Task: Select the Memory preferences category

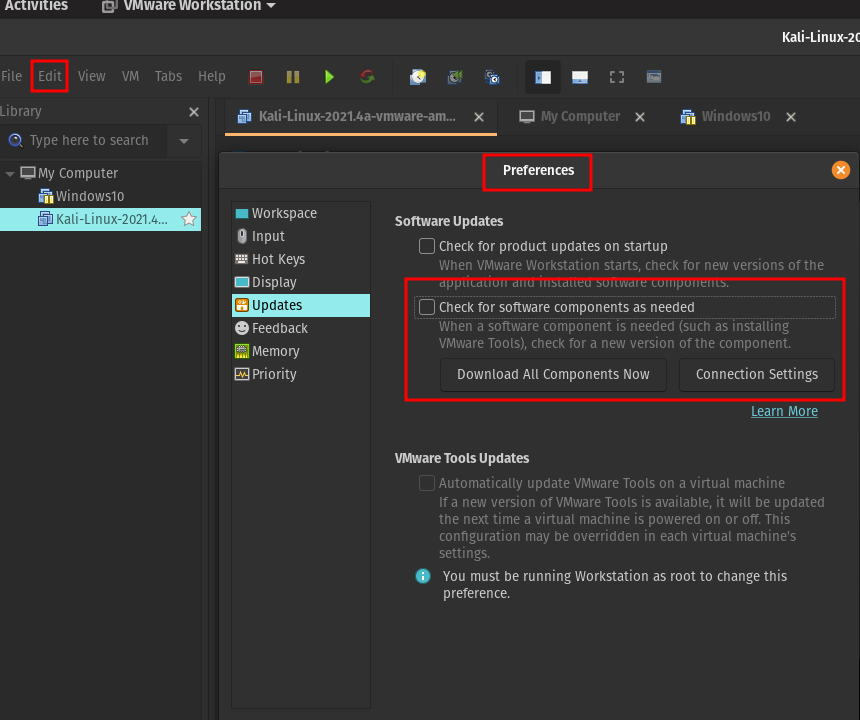Action: (301, 352)
